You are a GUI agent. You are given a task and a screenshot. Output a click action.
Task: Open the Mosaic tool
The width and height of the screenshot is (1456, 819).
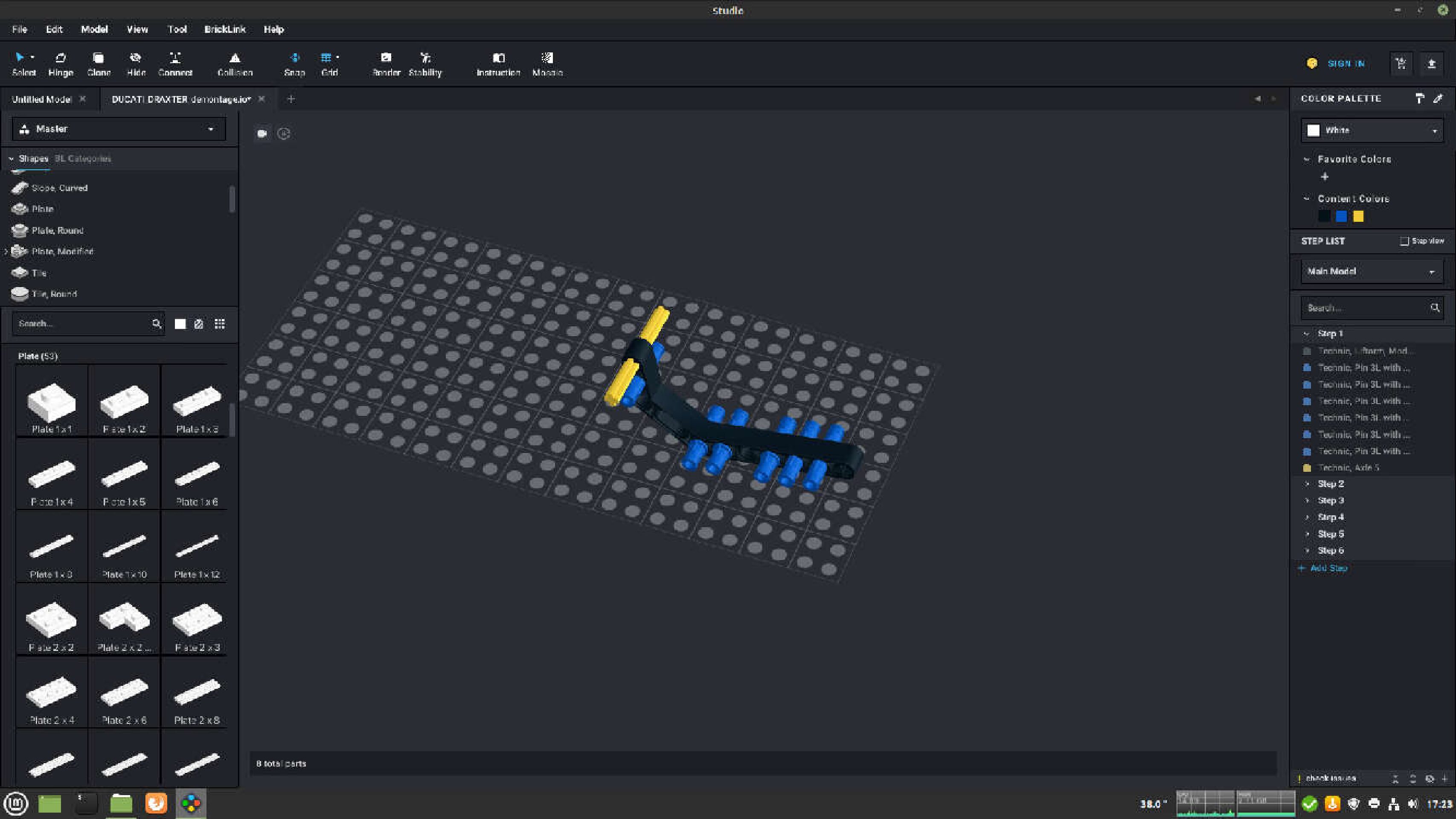tap(547, 63)
